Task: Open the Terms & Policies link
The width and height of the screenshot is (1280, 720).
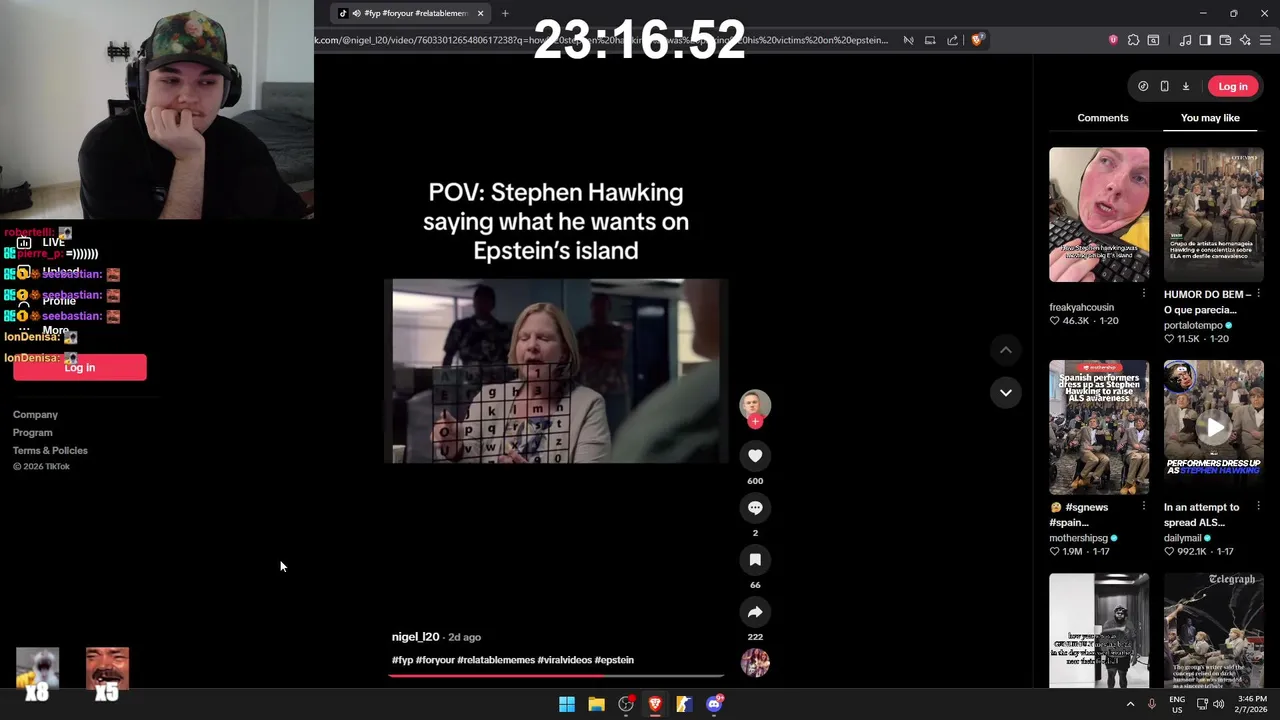Action: tap(50, 450)
